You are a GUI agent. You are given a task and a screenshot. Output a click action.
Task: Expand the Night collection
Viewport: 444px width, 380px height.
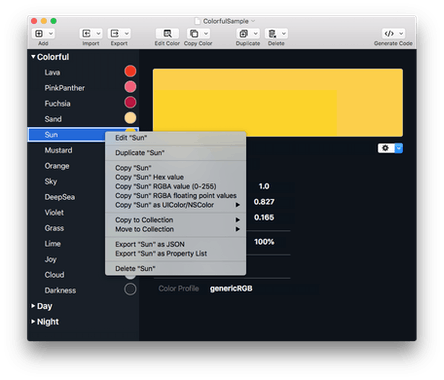pos(33,321)
